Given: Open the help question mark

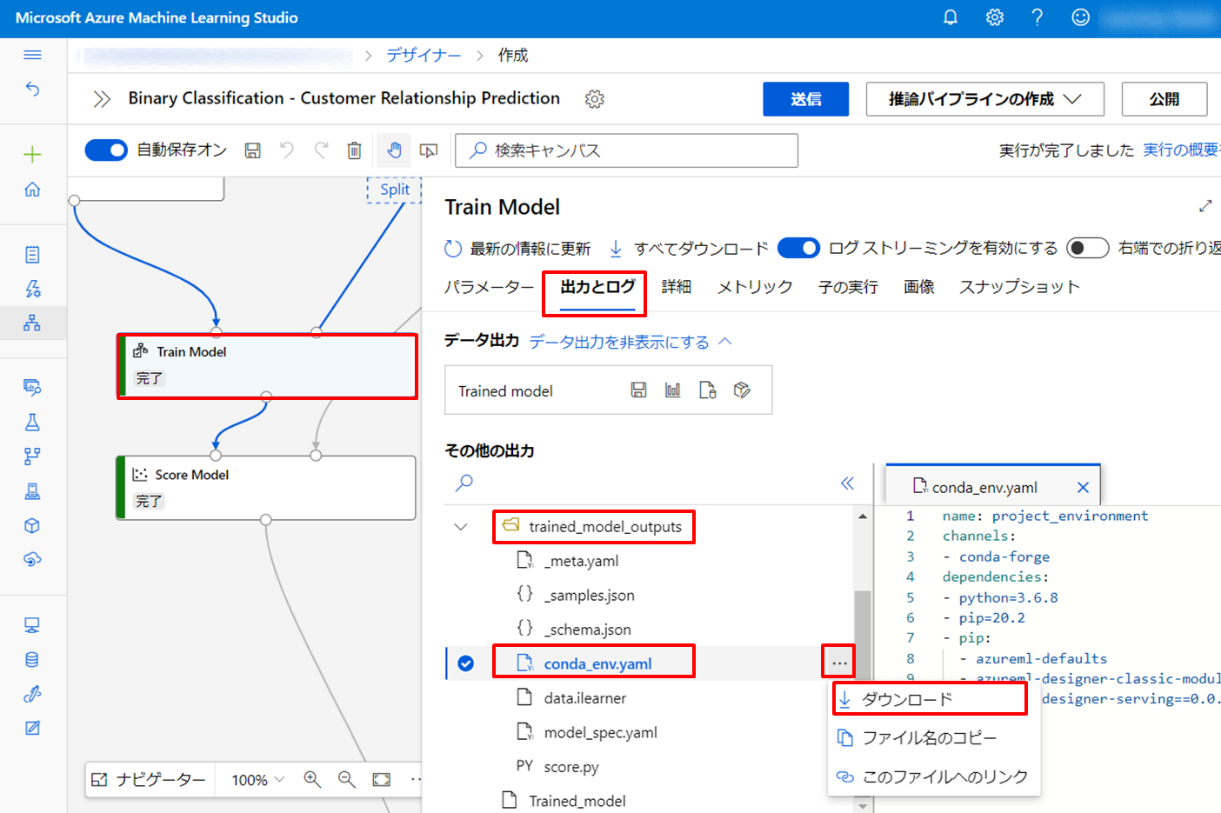Looking at the screenshot, I should point(1037,17).
